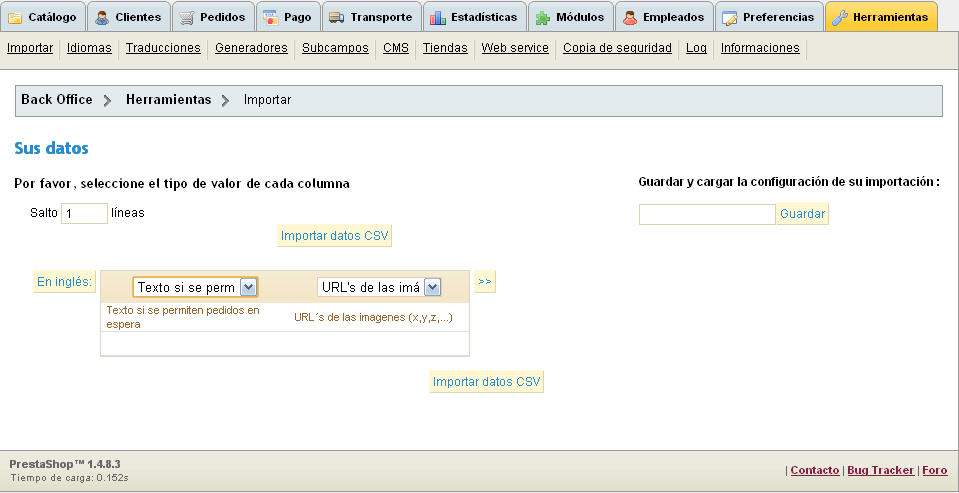Image resolution: width=959 pixels, height=493 pixels.
Task: Open the Bug Tracker footer link
Action: pyautogui.click(x=880, y=470)
